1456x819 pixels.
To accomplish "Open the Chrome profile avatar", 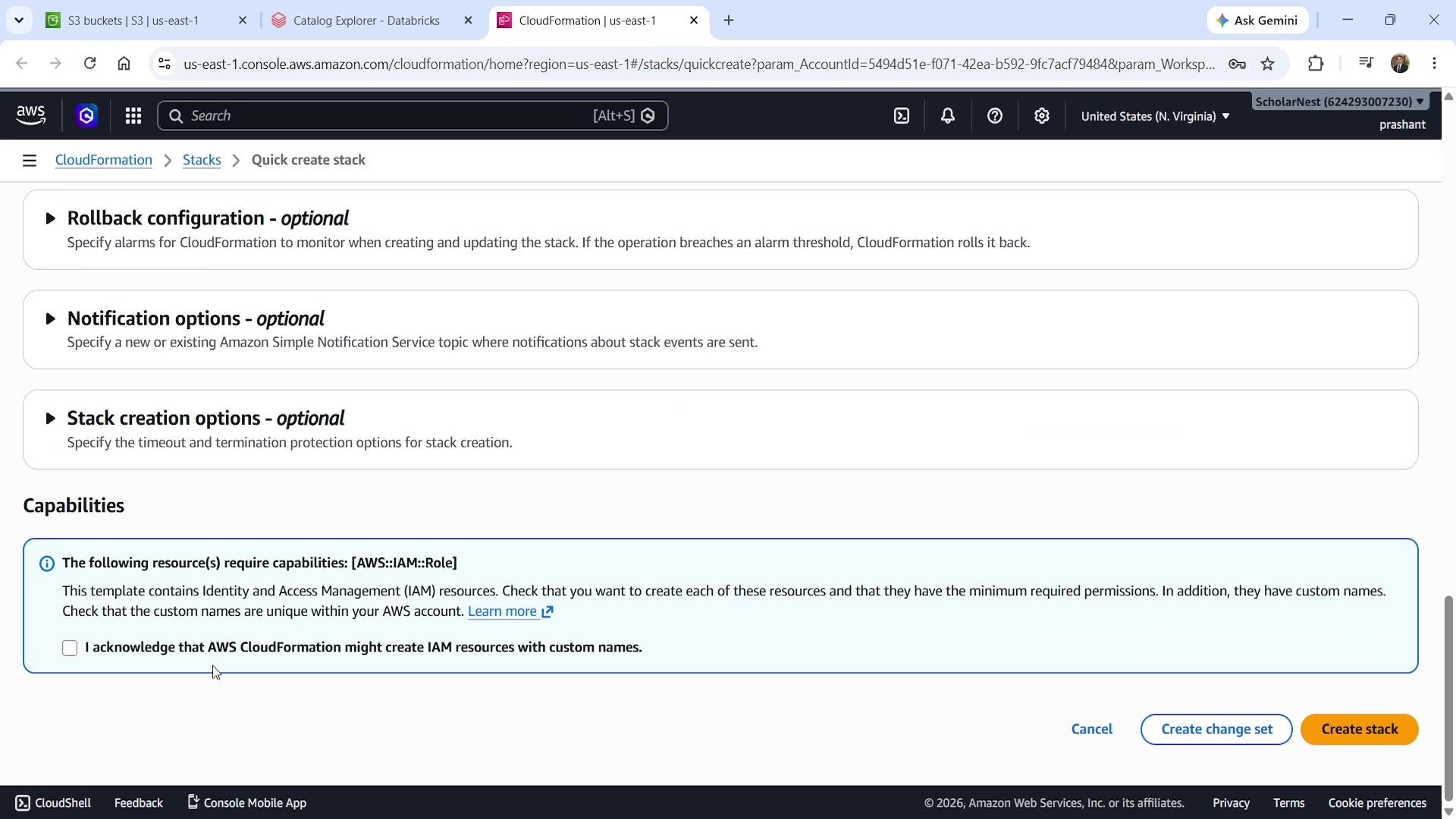I will coord(1400,64).
